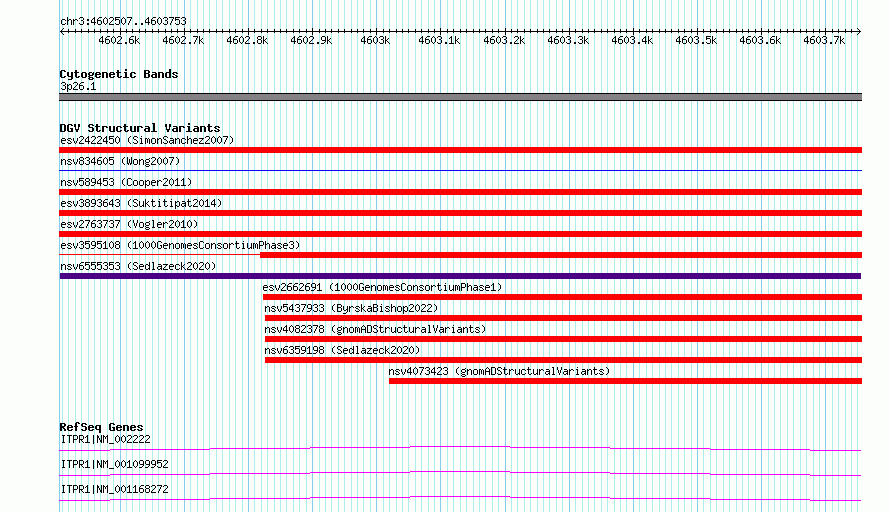Click the red bar under esv2422450
Viewport: 890px width, 512px height.
[460, 150]
